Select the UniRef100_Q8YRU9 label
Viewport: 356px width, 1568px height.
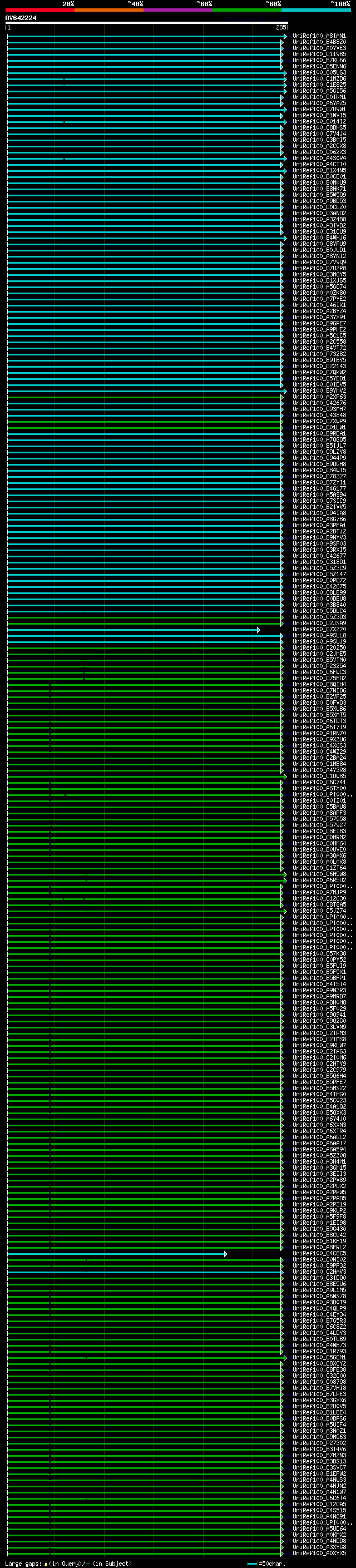tap(319, 244)
